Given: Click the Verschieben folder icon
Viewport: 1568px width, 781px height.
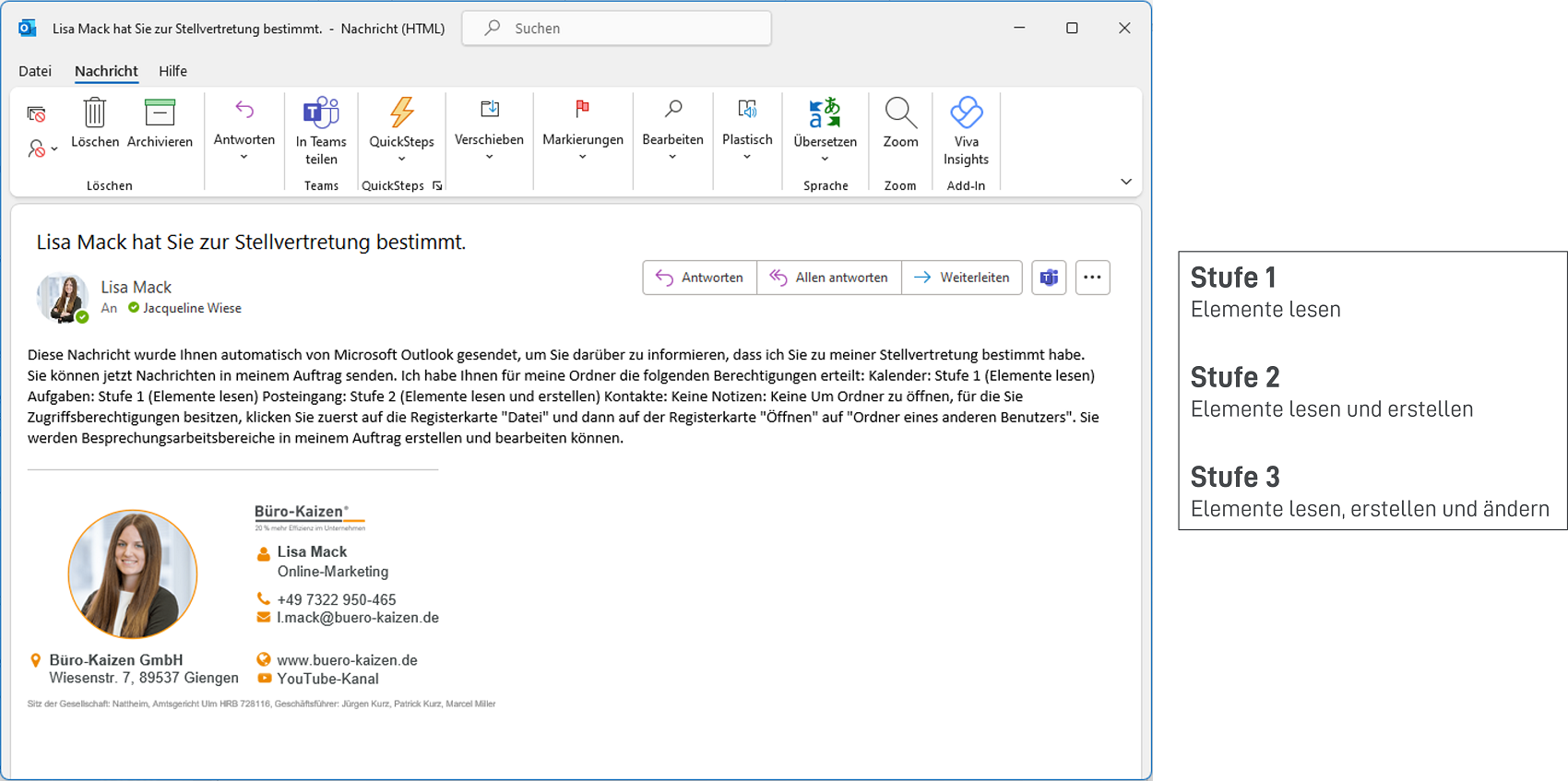Looking at the screenshot, I should click(490, 110).
